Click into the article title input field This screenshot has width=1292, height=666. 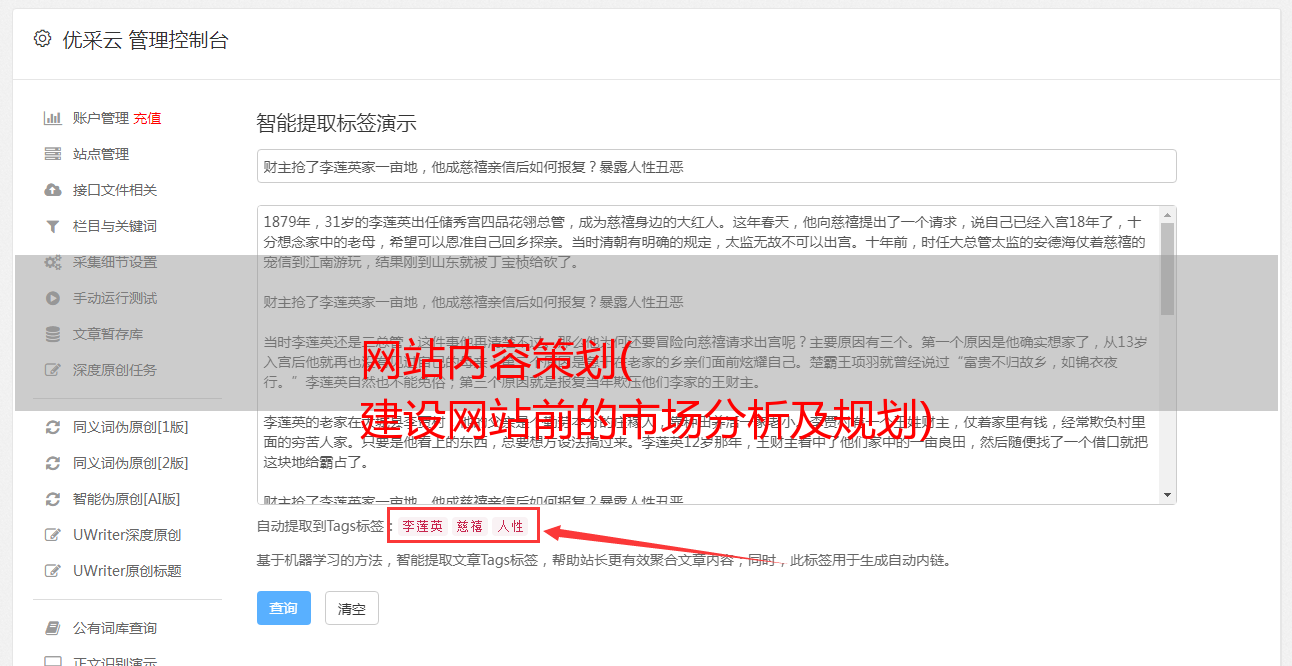coord(716,166)
